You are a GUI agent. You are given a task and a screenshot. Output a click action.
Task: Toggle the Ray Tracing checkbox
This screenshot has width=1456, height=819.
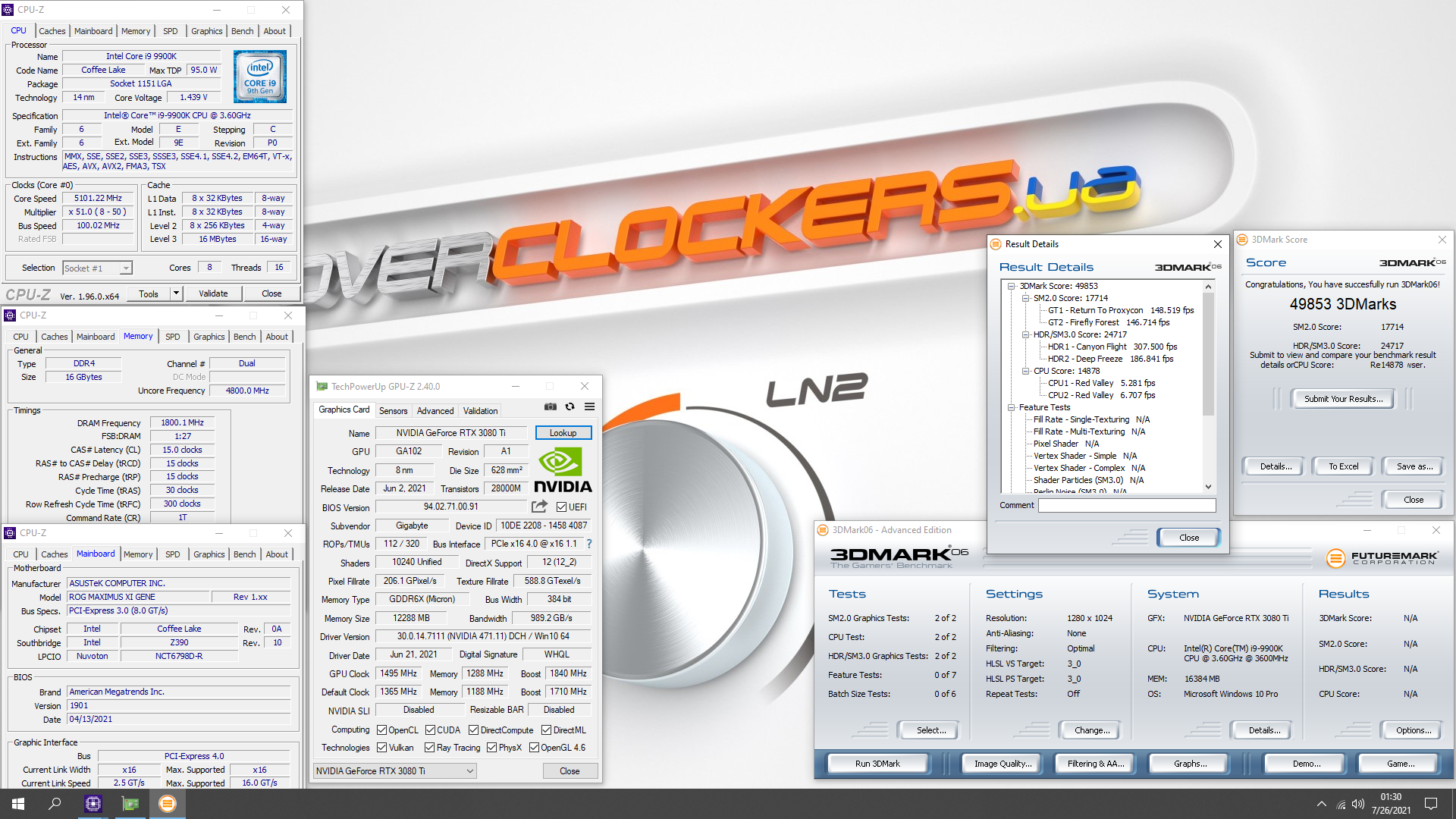tap(430, 748)
